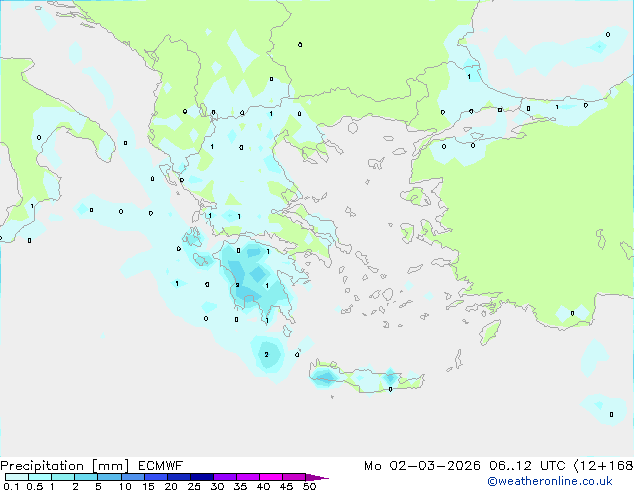Click the legend label "35"

coord(240,486)
